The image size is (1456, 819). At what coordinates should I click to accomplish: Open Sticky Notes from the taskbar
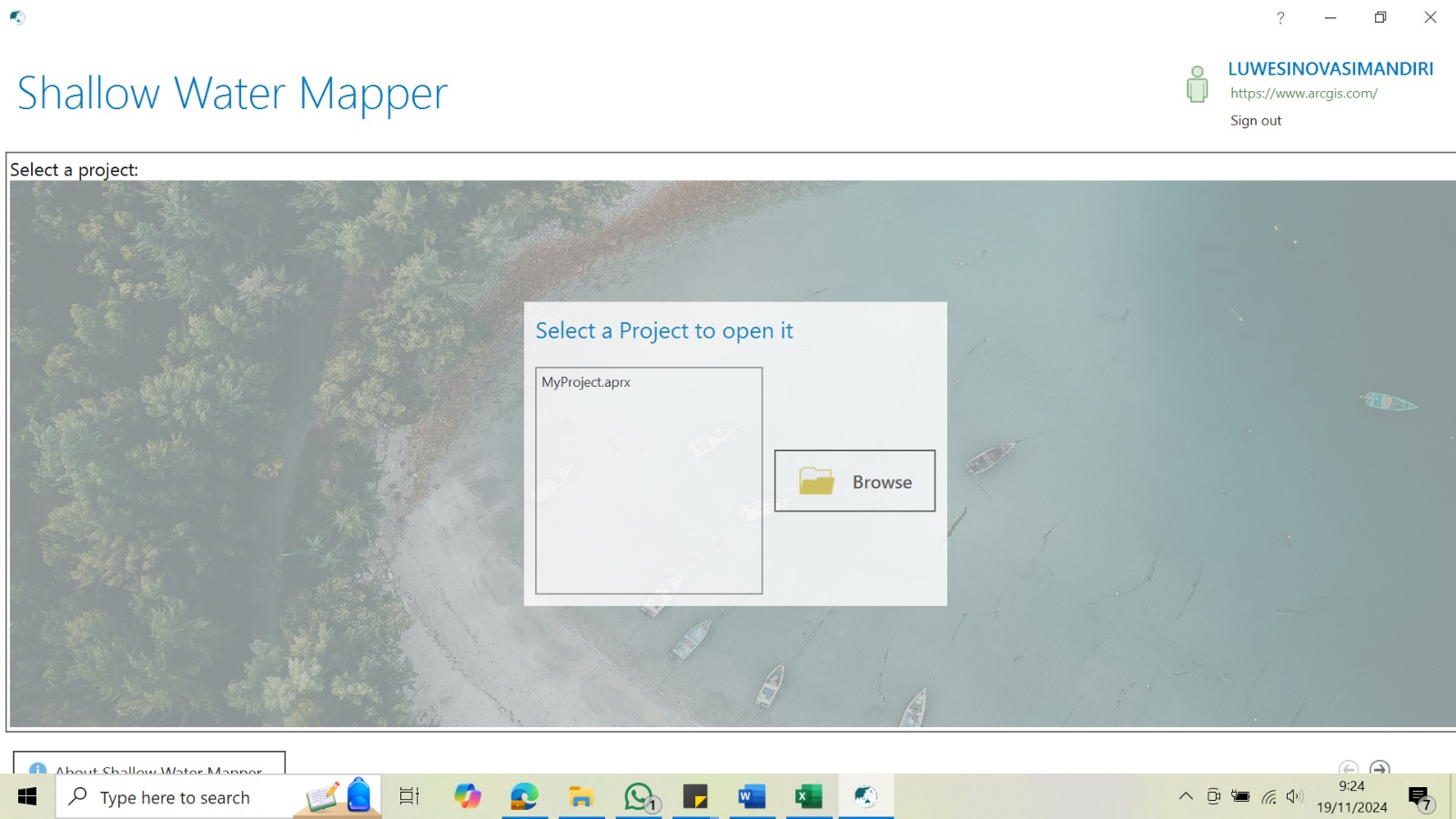[x=695, y=797]
